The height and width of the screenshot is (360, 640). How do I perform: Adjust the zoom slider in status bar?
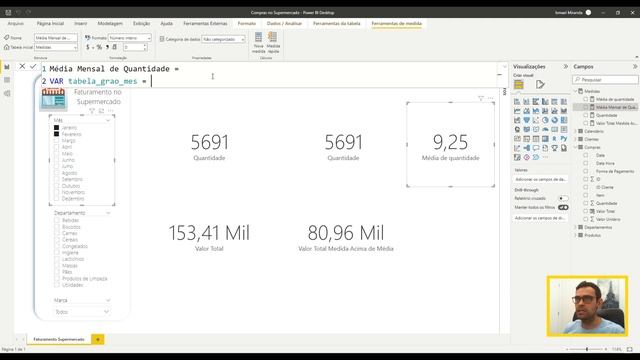click(587, 349)
